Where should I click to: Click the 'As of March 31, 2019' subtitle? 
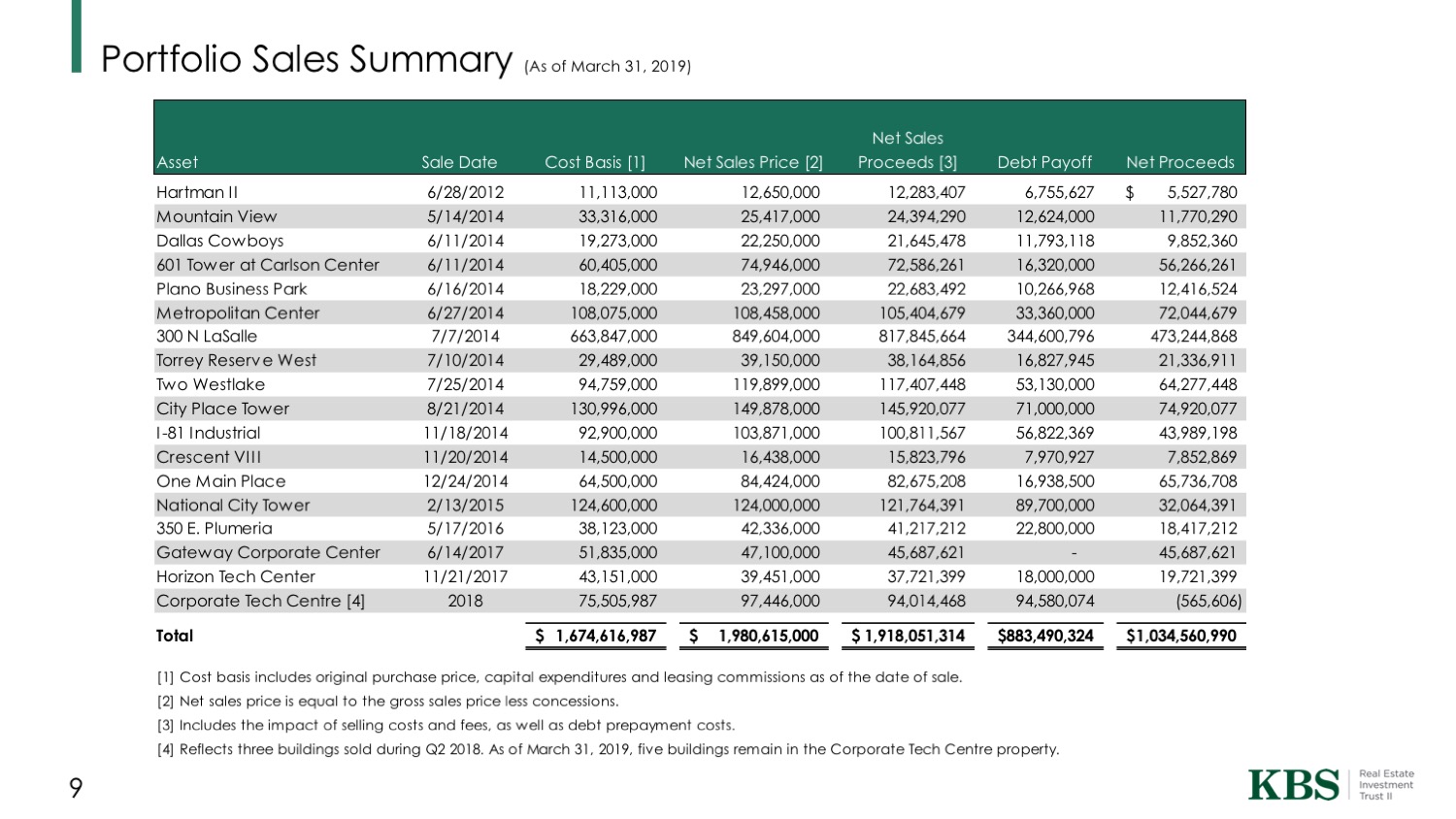tap(608, 66)
